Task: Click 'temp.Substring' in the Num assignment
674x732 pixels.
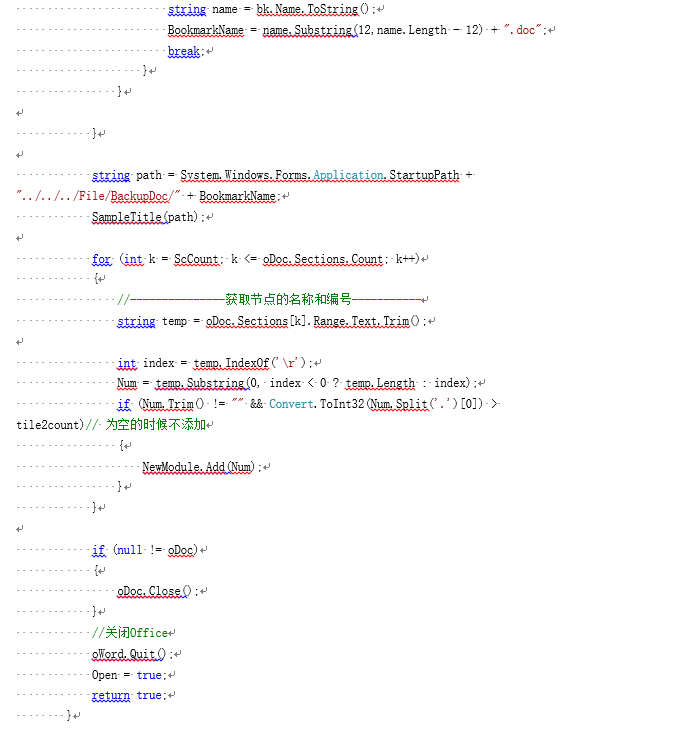Action: (x=200, y=383)
